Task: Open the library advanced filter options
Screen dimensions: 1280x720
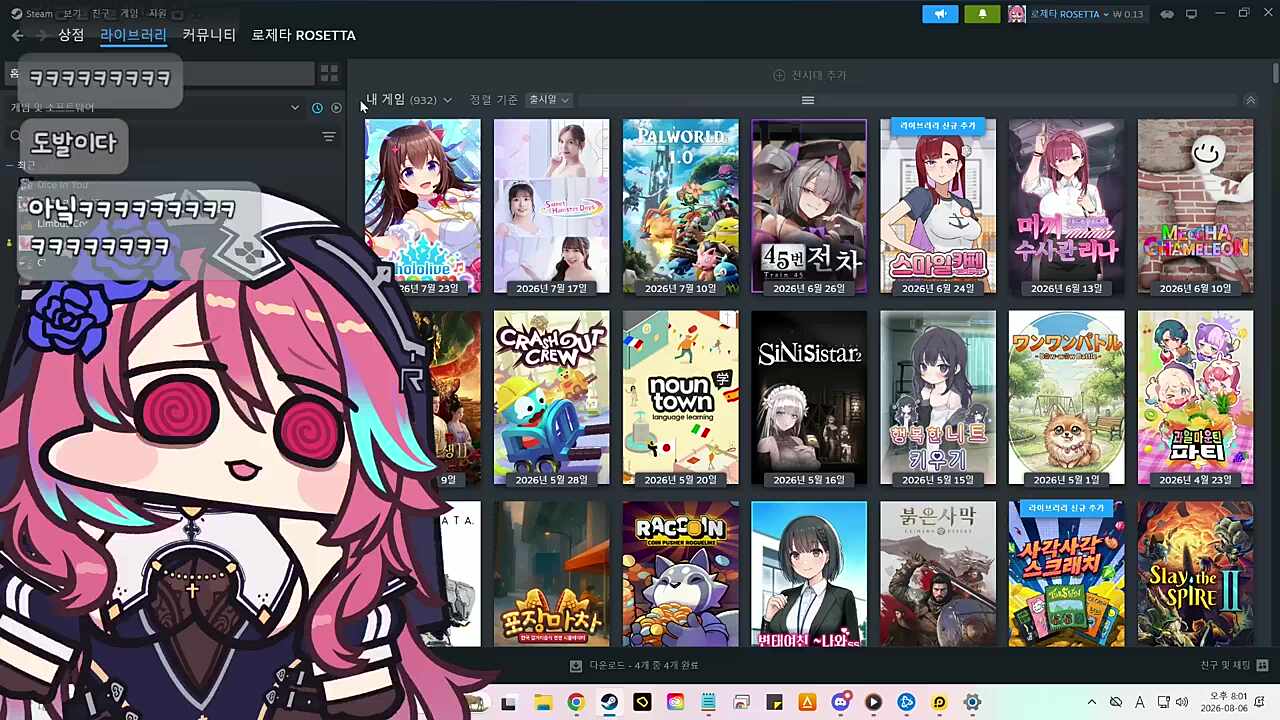Action: tap(329, 137)
